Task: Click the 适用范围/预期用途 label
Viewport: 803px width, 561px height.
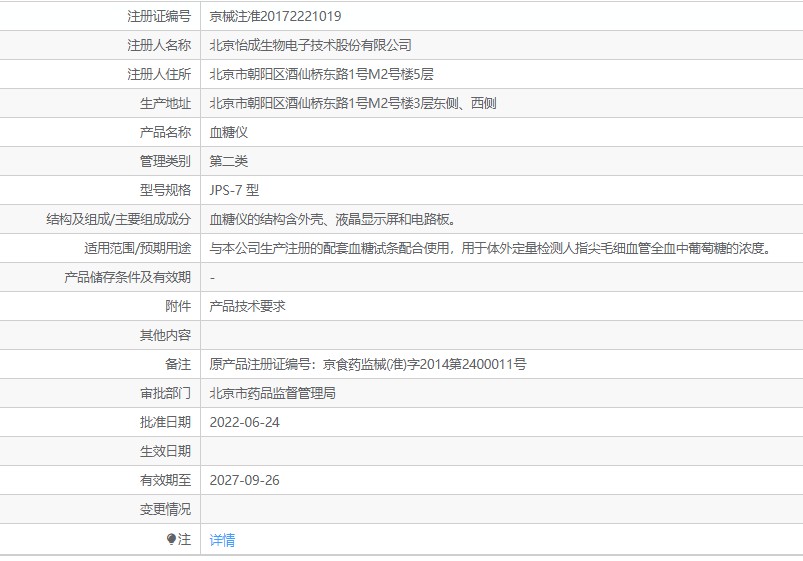Action: pos(137,248)
